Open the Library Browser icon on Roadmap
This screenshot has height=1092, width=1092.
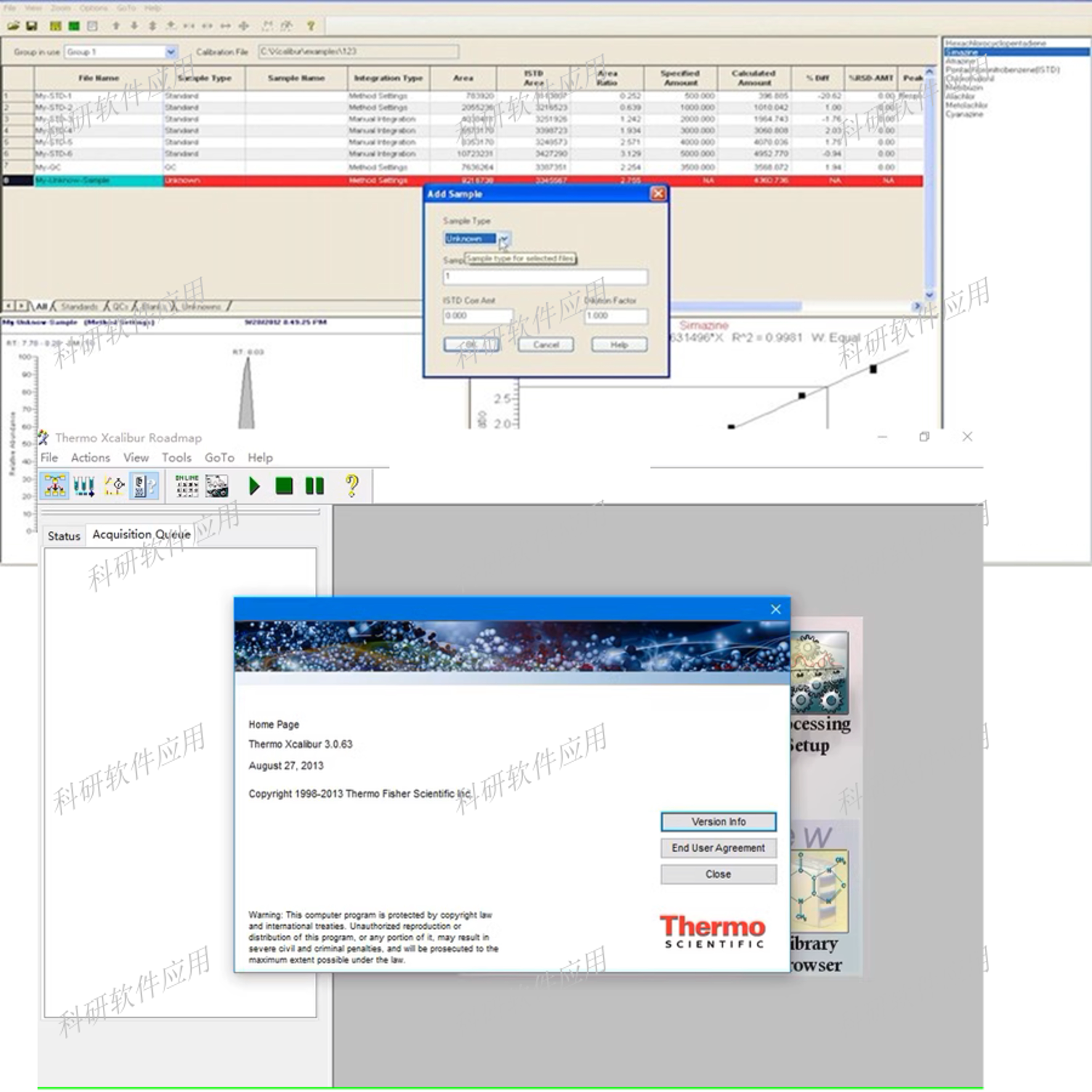[x=819, y=892]
